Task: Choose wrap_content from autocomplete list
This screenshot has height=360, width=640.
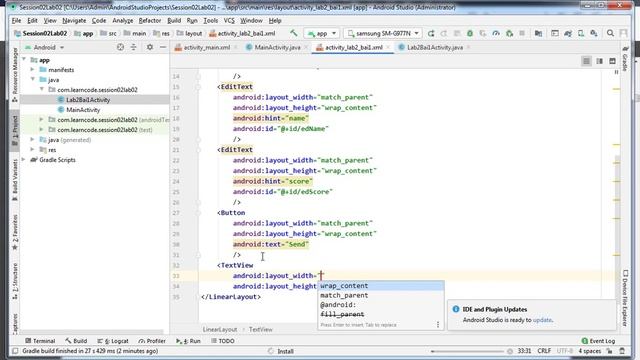Action: (x=381, y=286)
